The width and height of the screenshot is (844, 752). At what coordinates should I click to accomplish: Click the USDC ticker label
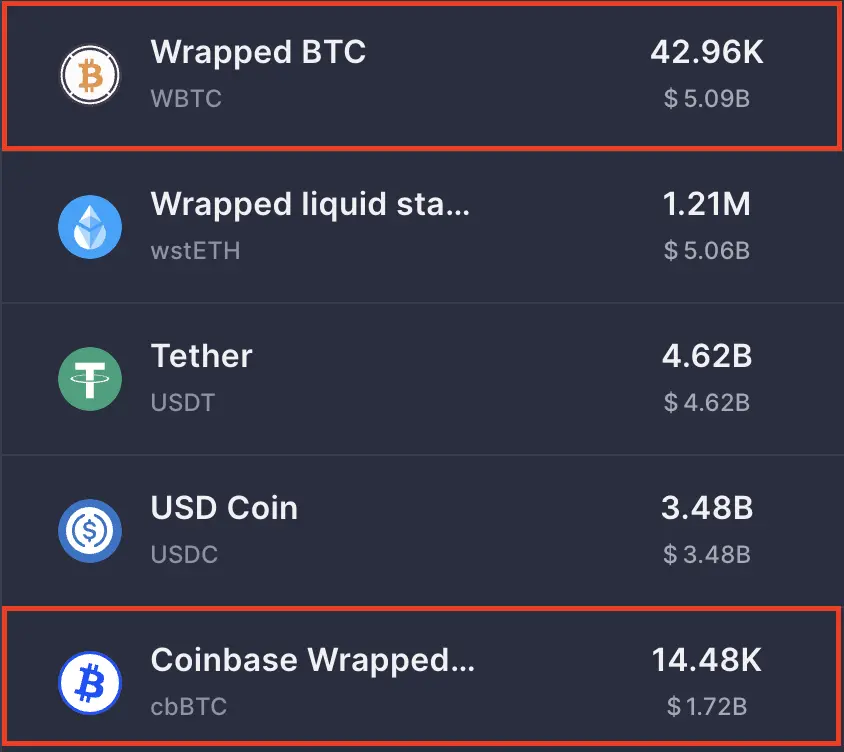pyautogui.click(x=184, y=554)
